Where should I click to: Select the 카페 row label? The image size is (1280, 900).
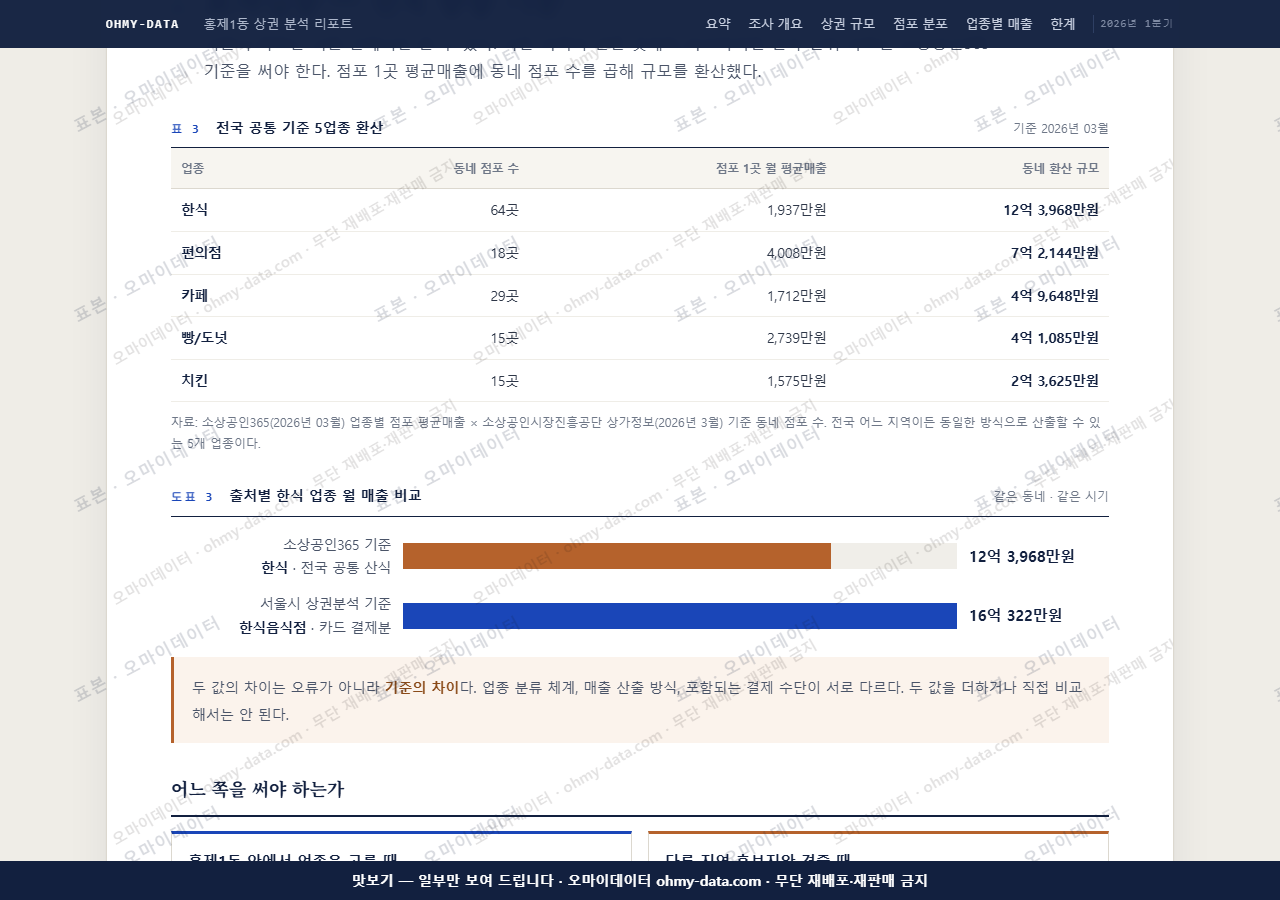(x=195, y=296)
